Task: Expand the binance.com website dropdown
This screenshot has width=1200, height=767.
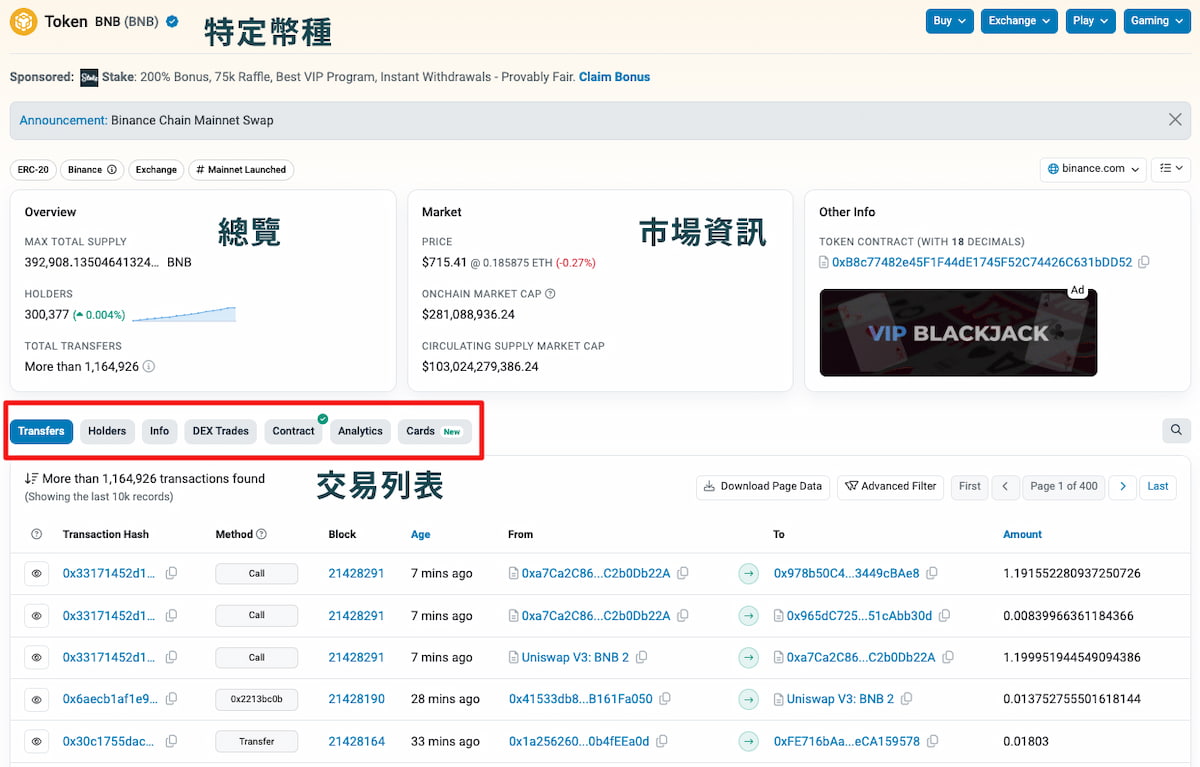Action: coord(1092,169)
